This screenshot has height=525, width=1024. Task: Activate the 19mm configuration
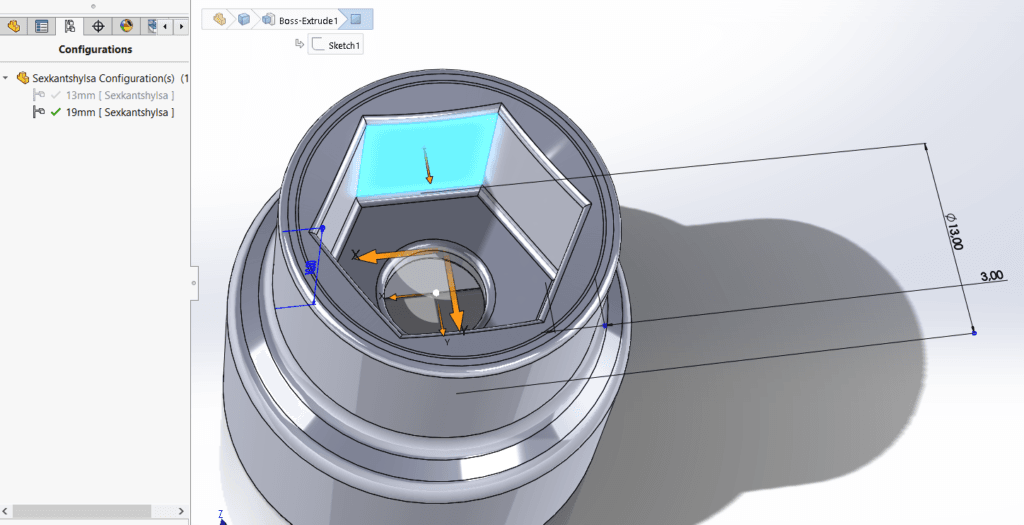[x=119, y=112]
